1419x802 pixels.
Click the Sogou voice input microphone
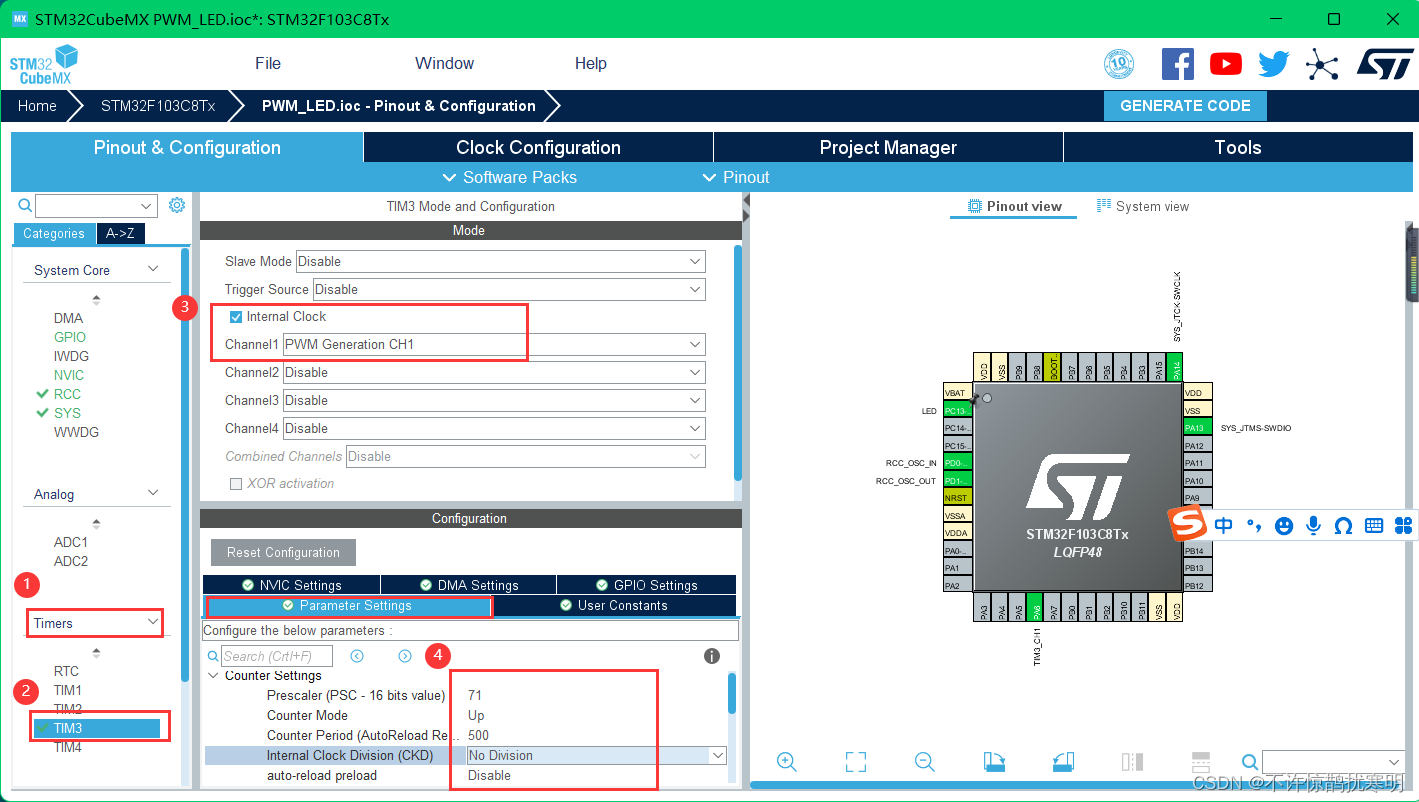pos(1314,525)
